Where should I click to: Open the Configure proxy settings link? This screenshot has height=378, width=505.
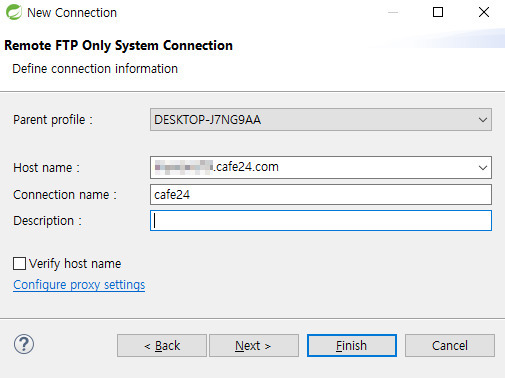[79, 285]
